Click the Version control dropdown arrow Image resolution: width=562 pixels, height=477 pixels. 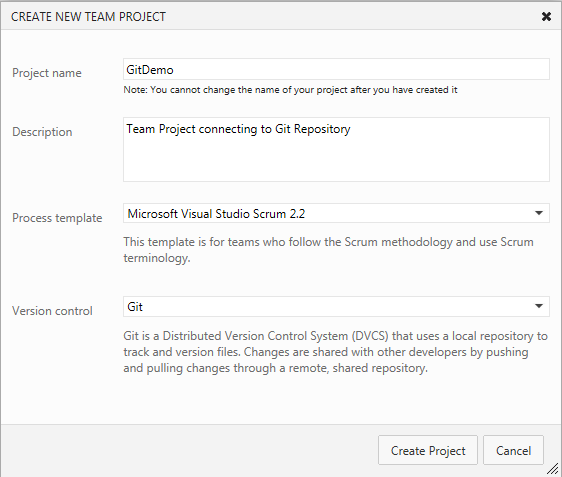[538, 306]
